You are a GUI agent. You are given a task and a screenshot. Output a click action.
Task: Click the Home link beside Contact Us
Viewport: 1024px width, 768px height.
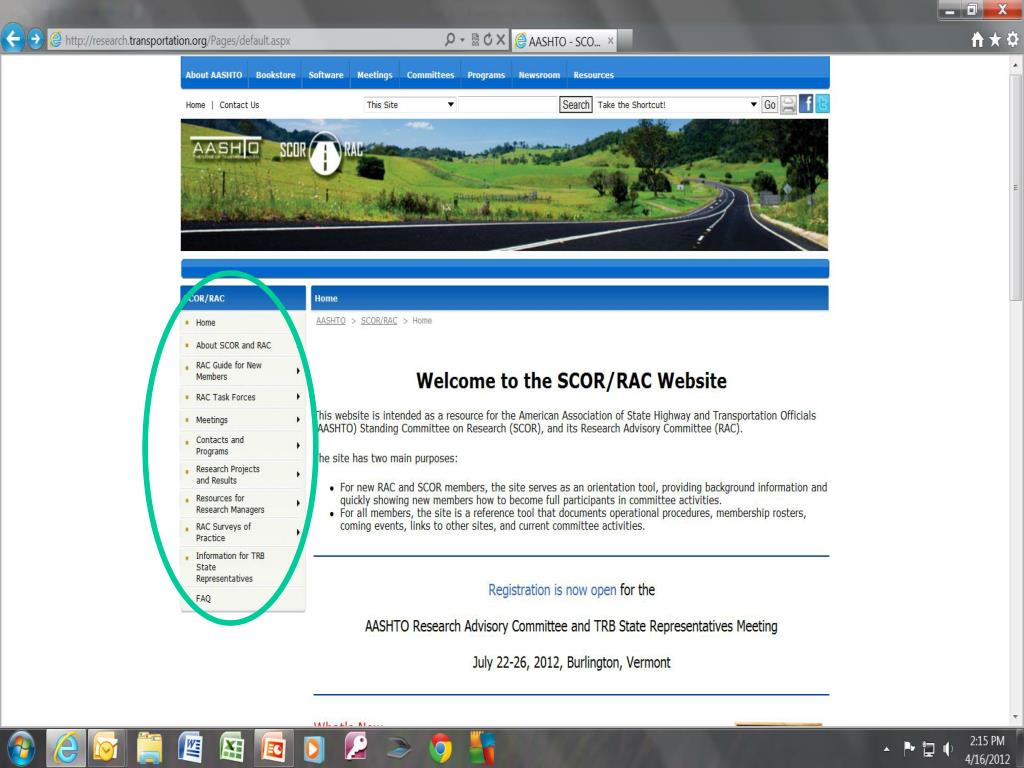pyautogui.click(x=195, y=104)
